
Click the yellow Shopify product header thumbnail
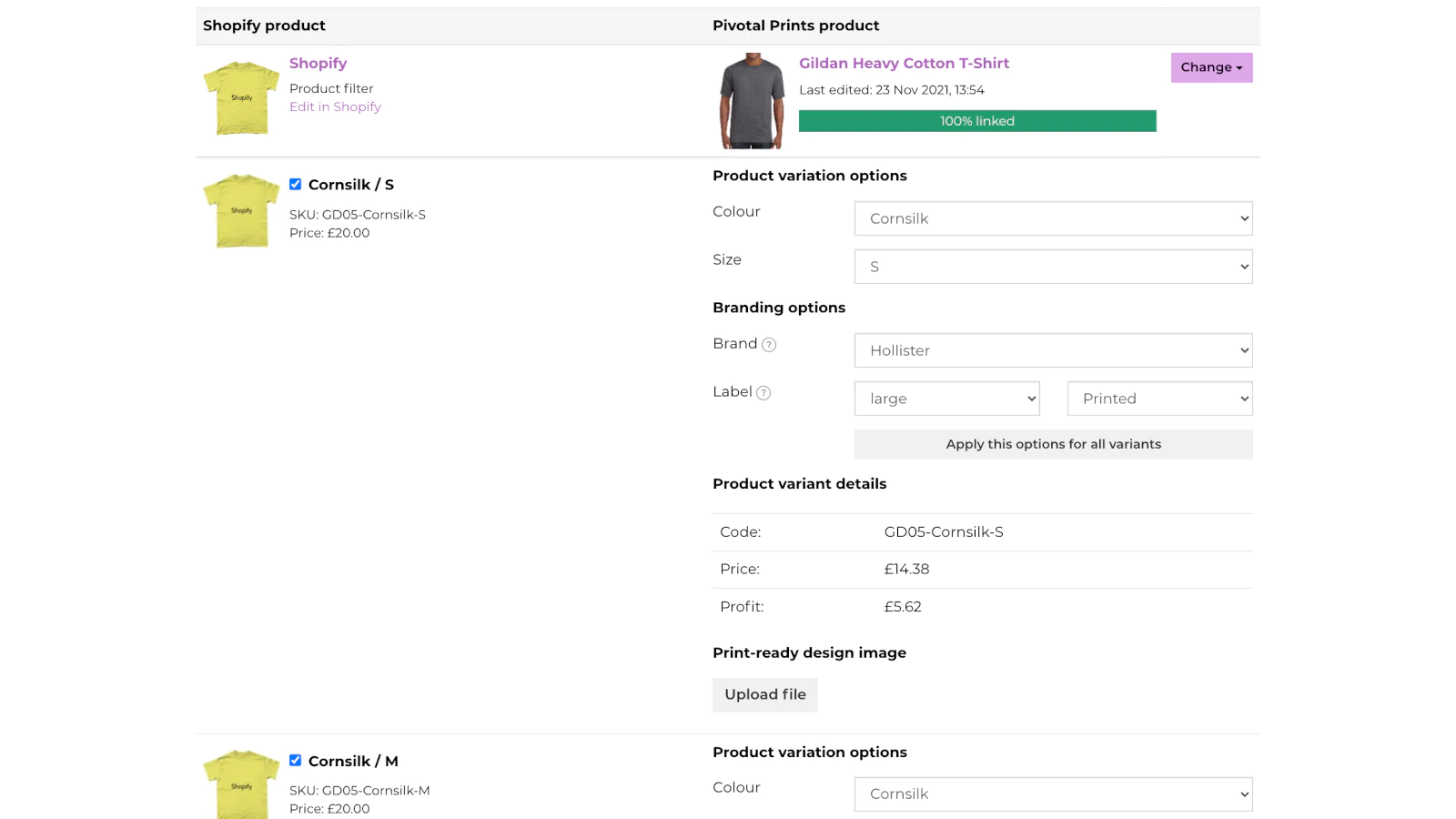click(x=241, y=98)
